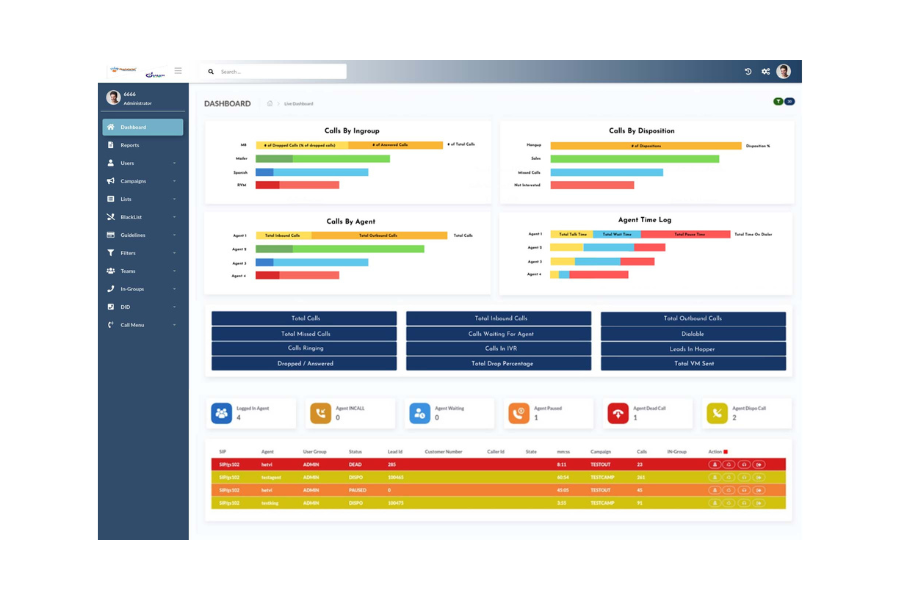
Task: Click the Agent Dispo Call yellow icon
Action: (716, 413)
